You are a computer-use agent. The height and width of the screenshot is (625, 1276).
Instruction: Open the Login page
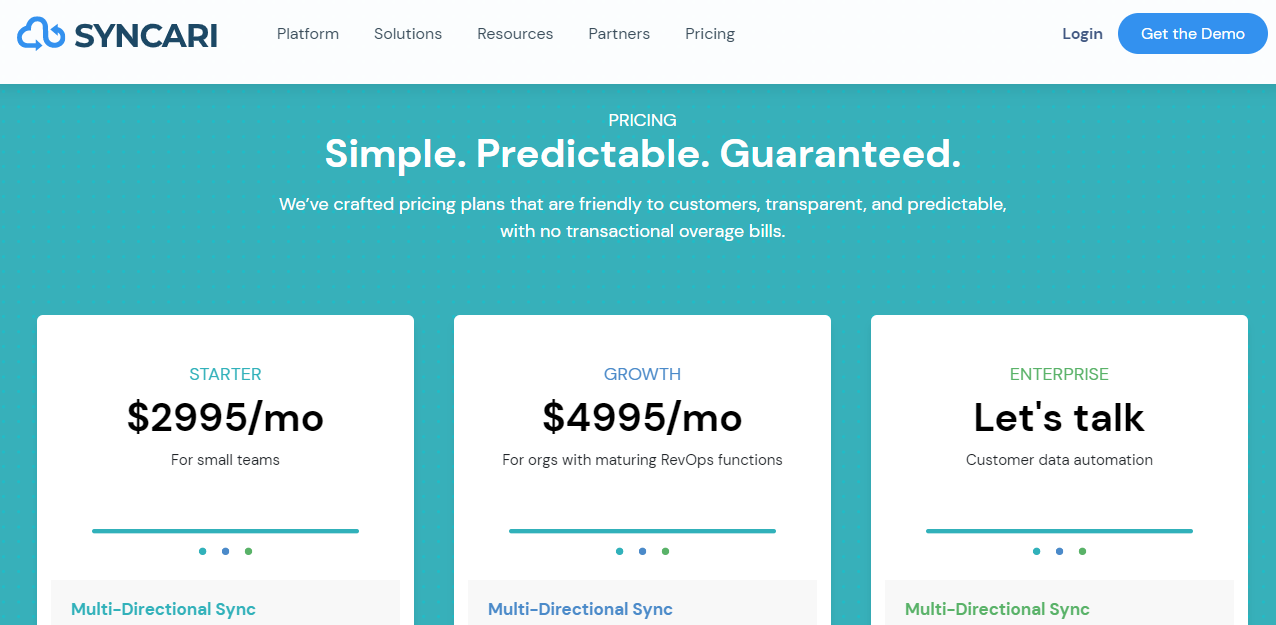pyautogui.click(x=1082, y=33)
